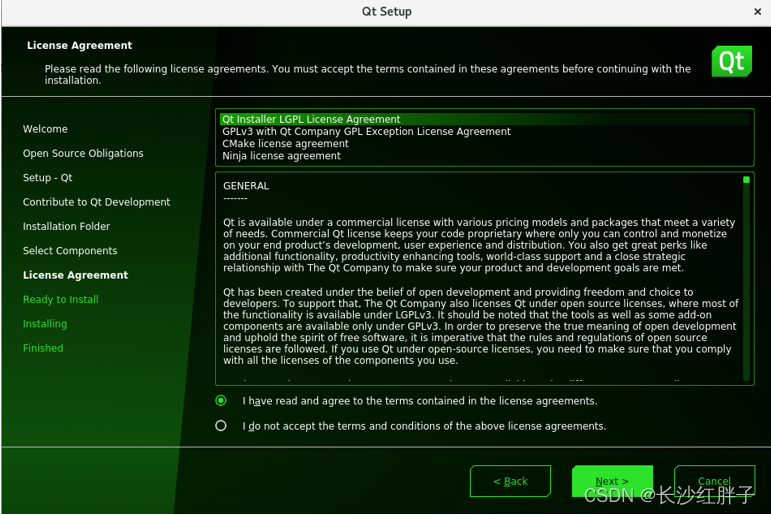Screen dimensions: 771x515
Task: Close the Qt Setup window
Action: tap(757, 12)
